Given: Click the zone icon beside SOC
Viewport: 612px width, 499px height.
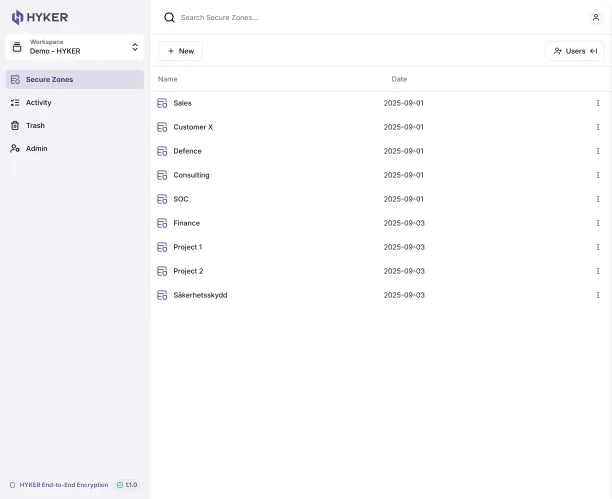Looking at the screenshot, I should click(162, 199).
